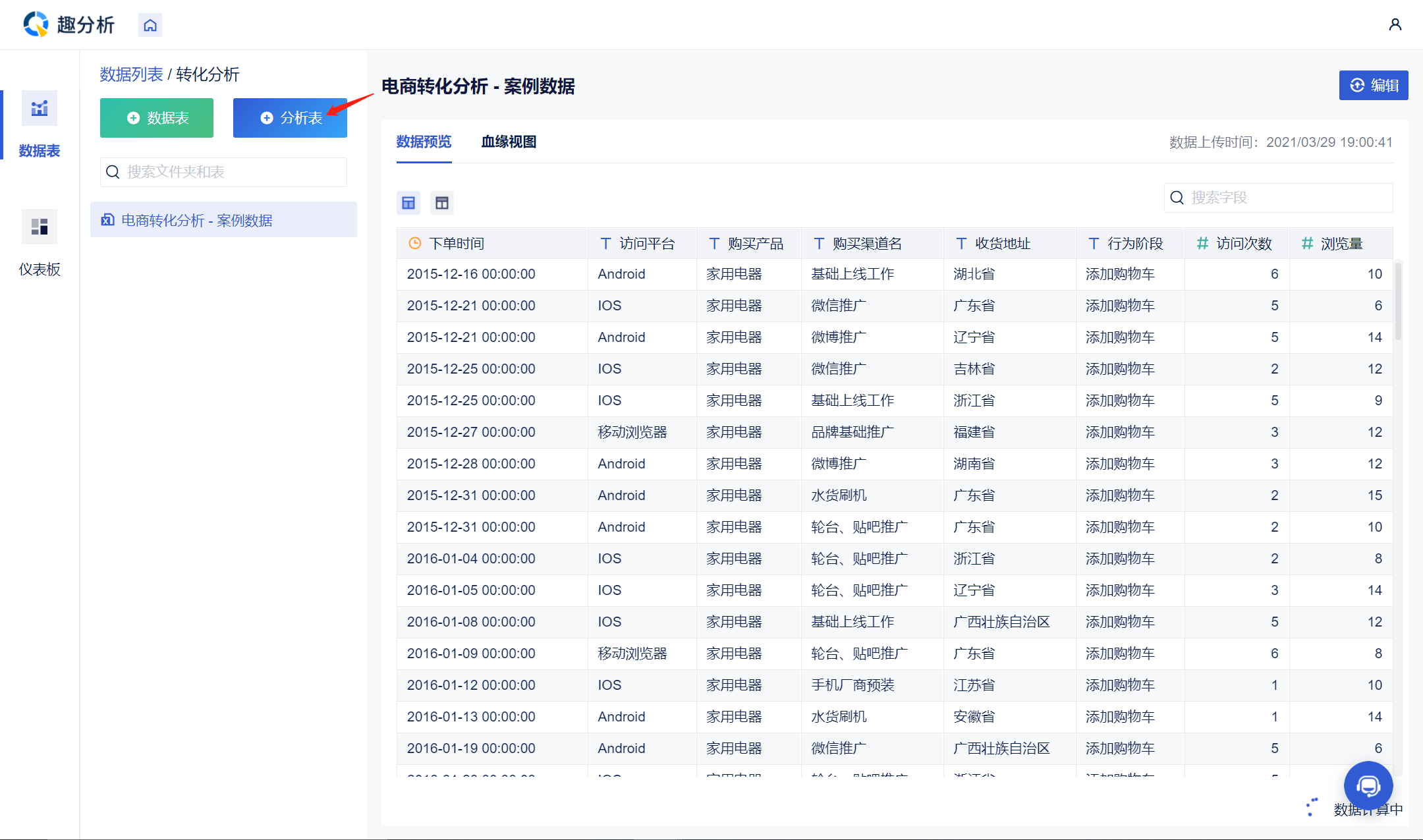Click the text type icon of 访问平台
Image resolution: width=1423 pixels, height=840 pixels.
click(605, 244)
